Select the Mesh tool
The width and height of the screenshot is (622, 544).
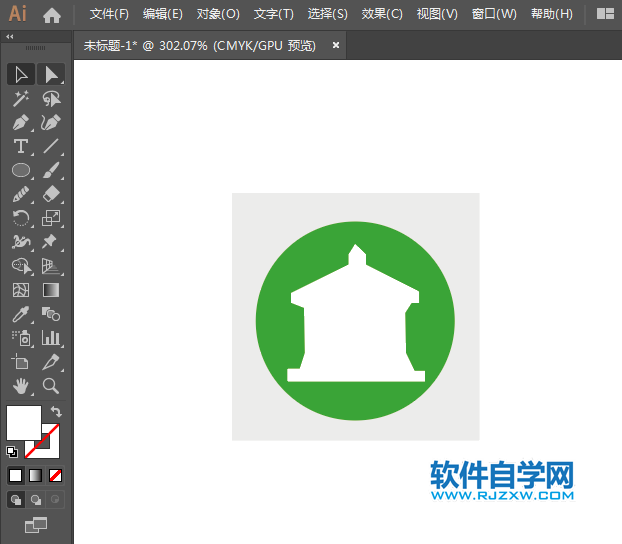[x=21, y=290]
